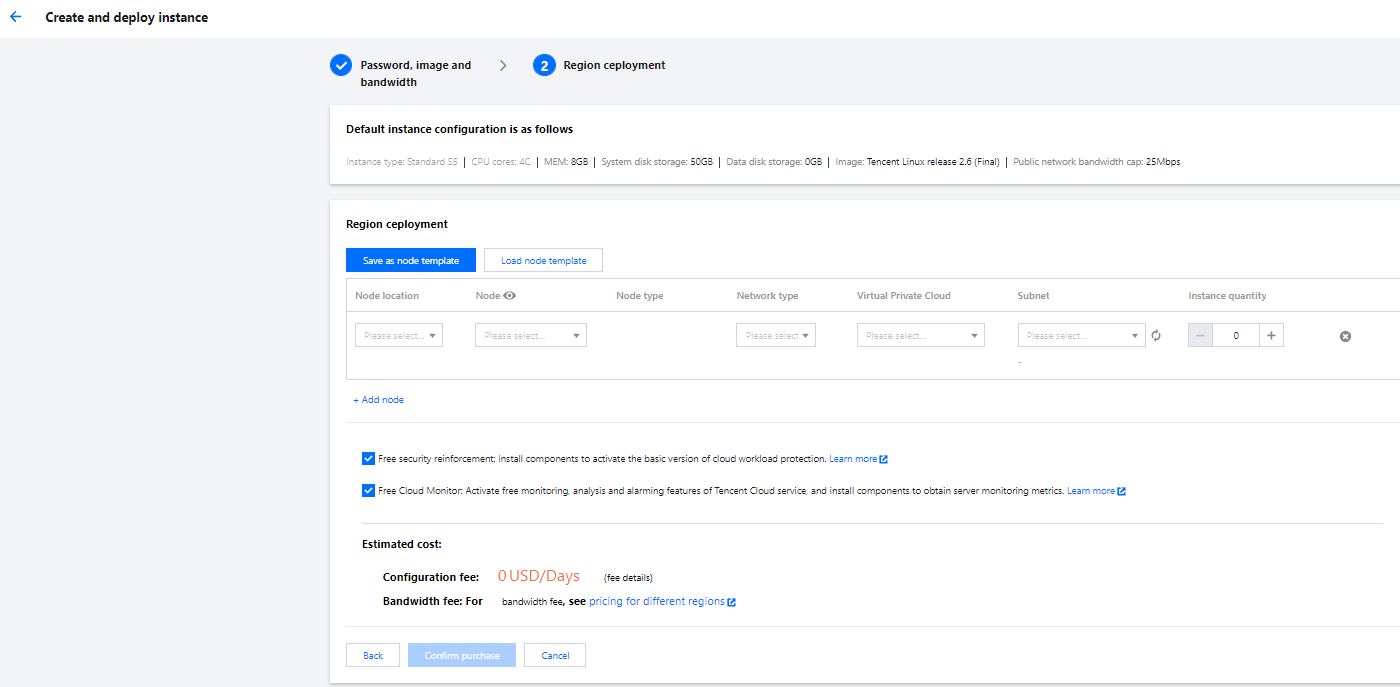Click the eye icon next to Node
1400x687 pixels.
click(510, 296)
